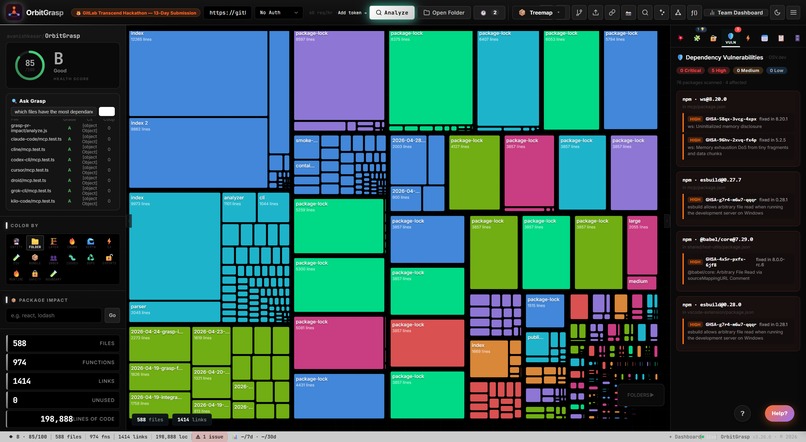Click the pink Help? button

pyautogui.click(x=779, y=413)
